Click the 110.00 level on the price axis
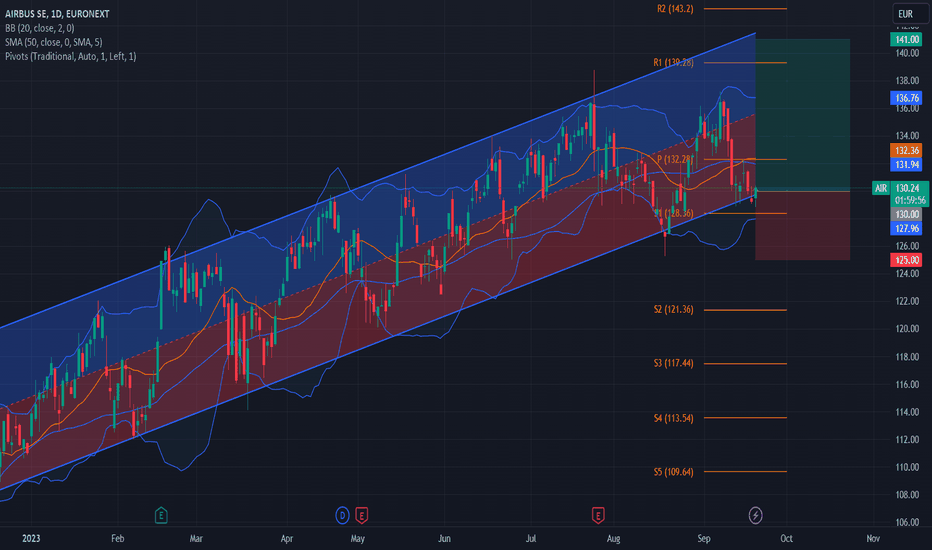Viewport: 932px width, 550px height. coord(908,467)
